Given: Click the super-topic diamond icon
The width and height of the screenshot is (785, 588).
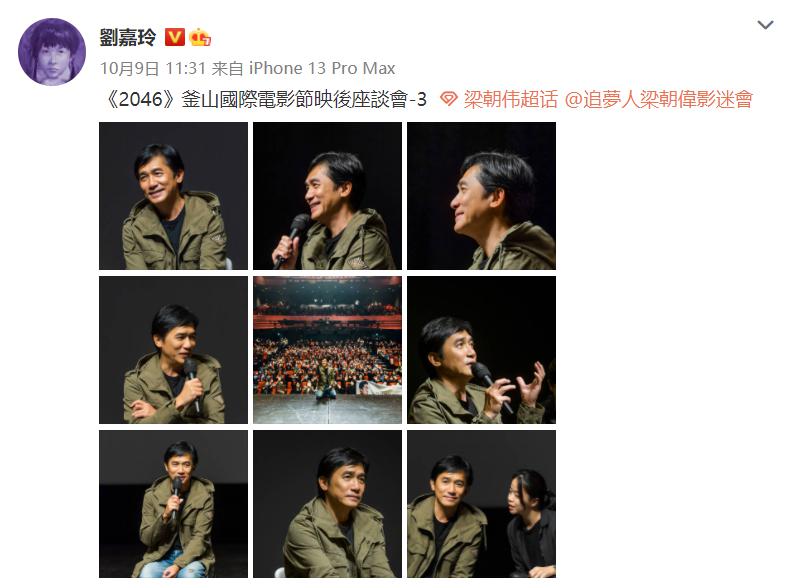Looking at the screenshot, I should click(449, 99).
